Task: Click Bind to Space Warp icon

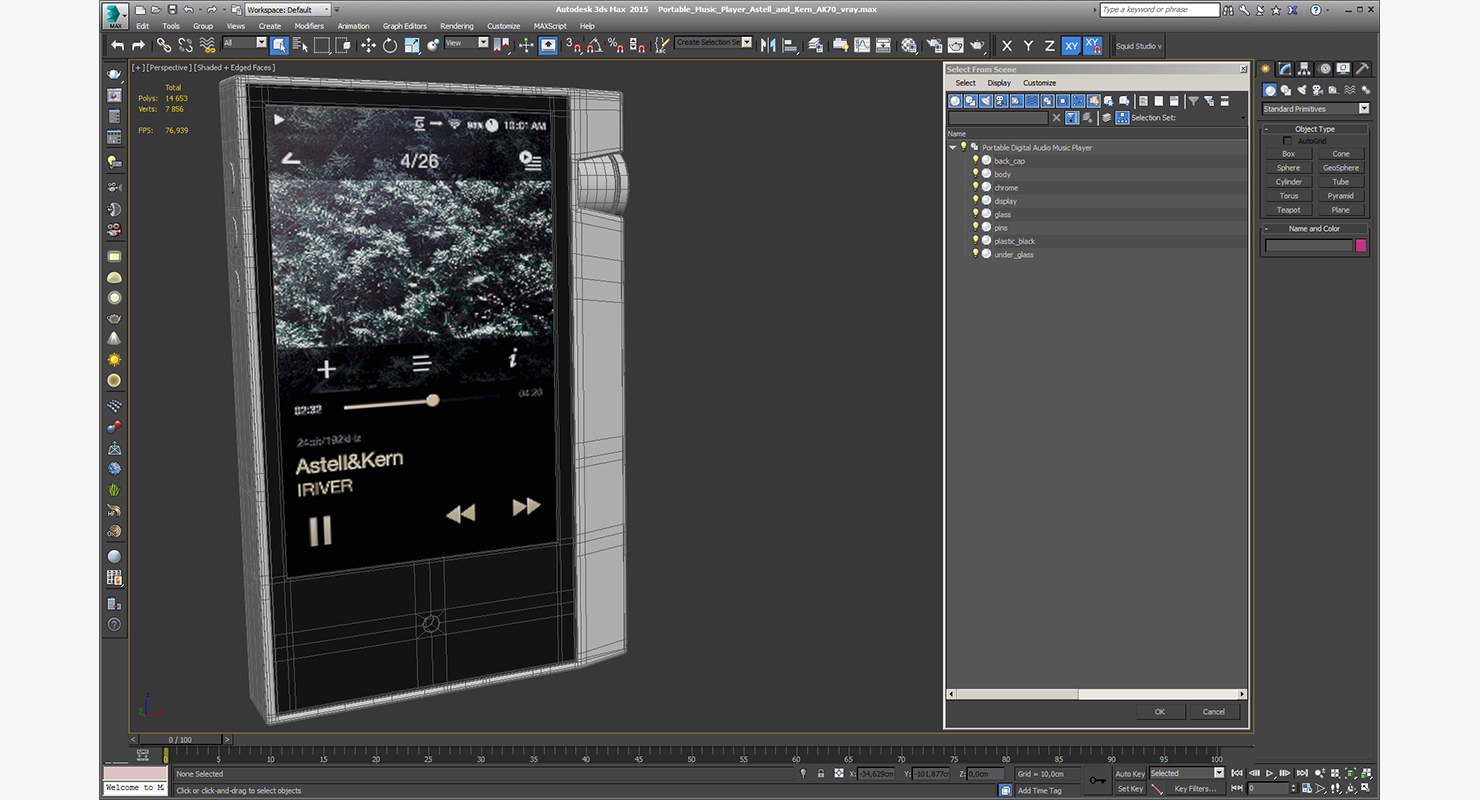Action: pos(207,45)
